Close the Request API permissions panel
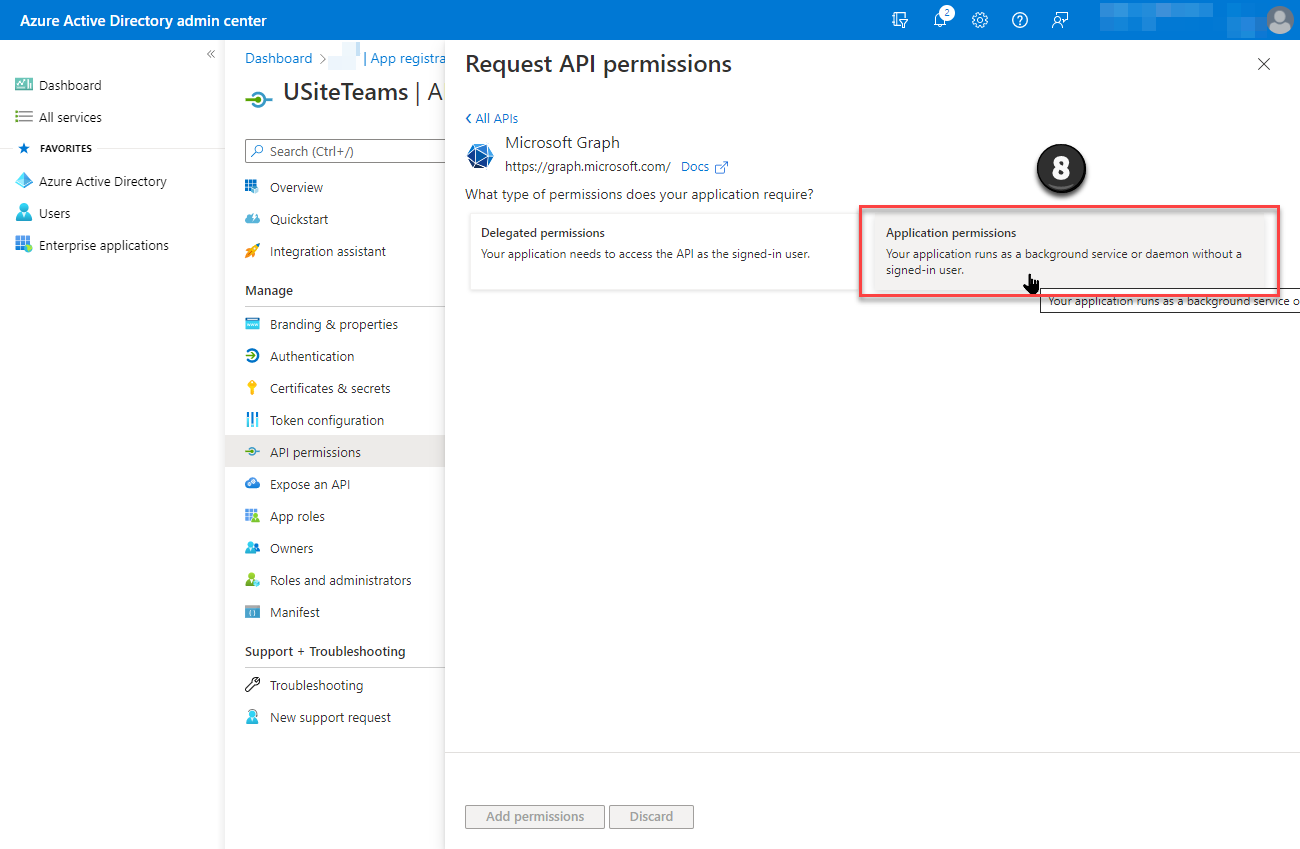The image size is (1300, 849). click(1264, 64)
